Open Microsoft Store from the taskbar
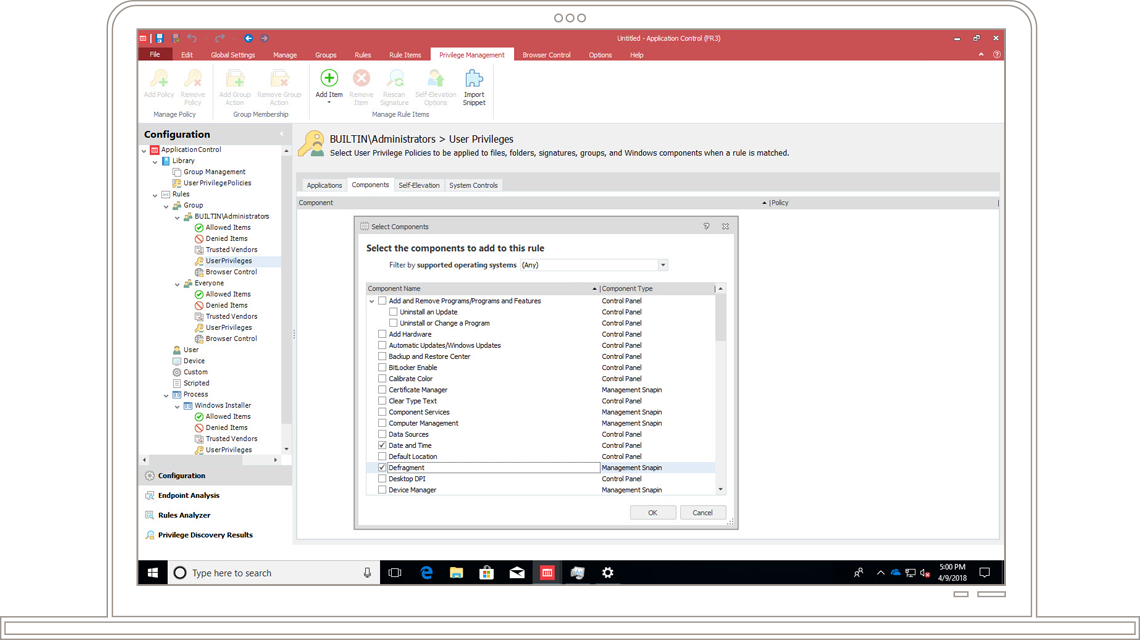The height and width of the screenshot is (640, 1140). (486, 573)
